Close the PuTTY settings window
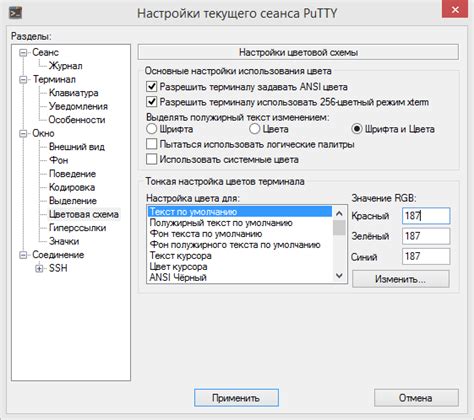Screen dimensions: 474x420 [x=455, y=10]
